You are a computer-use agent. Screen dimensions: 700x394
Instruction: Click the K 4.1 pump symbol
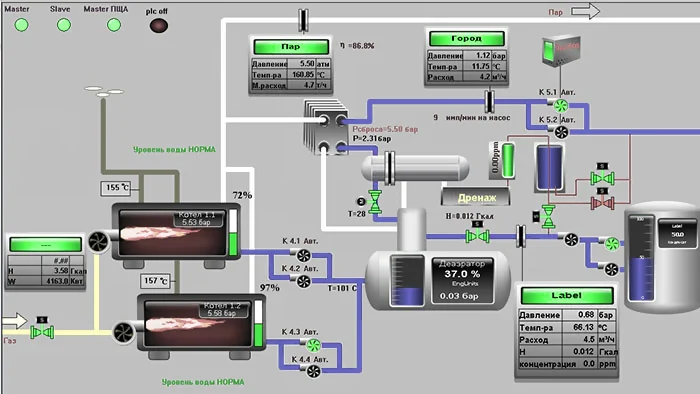pos(304,255)
